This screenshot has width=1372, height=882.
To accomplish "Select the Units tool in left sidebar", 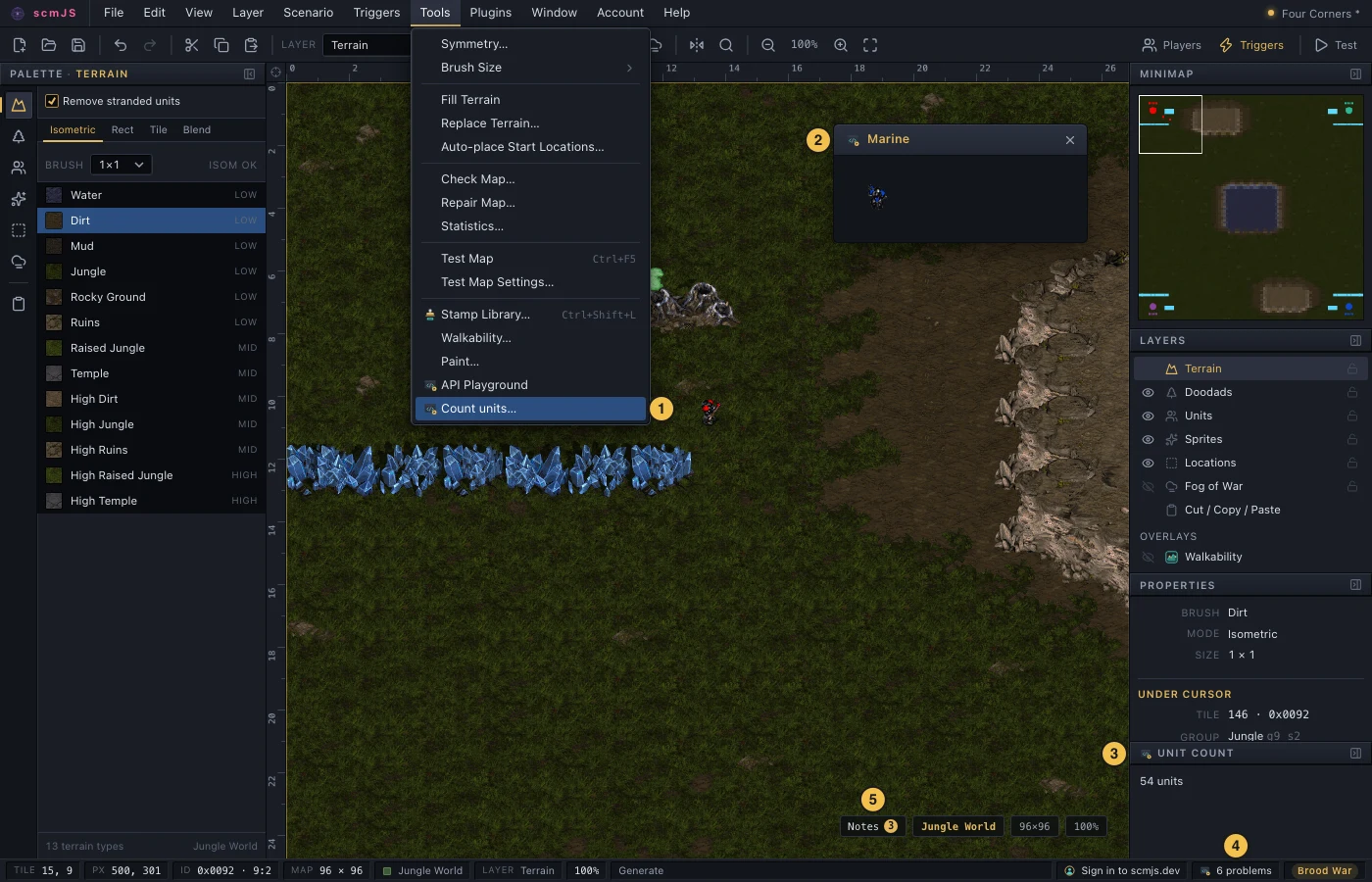I will pos(18,168).
